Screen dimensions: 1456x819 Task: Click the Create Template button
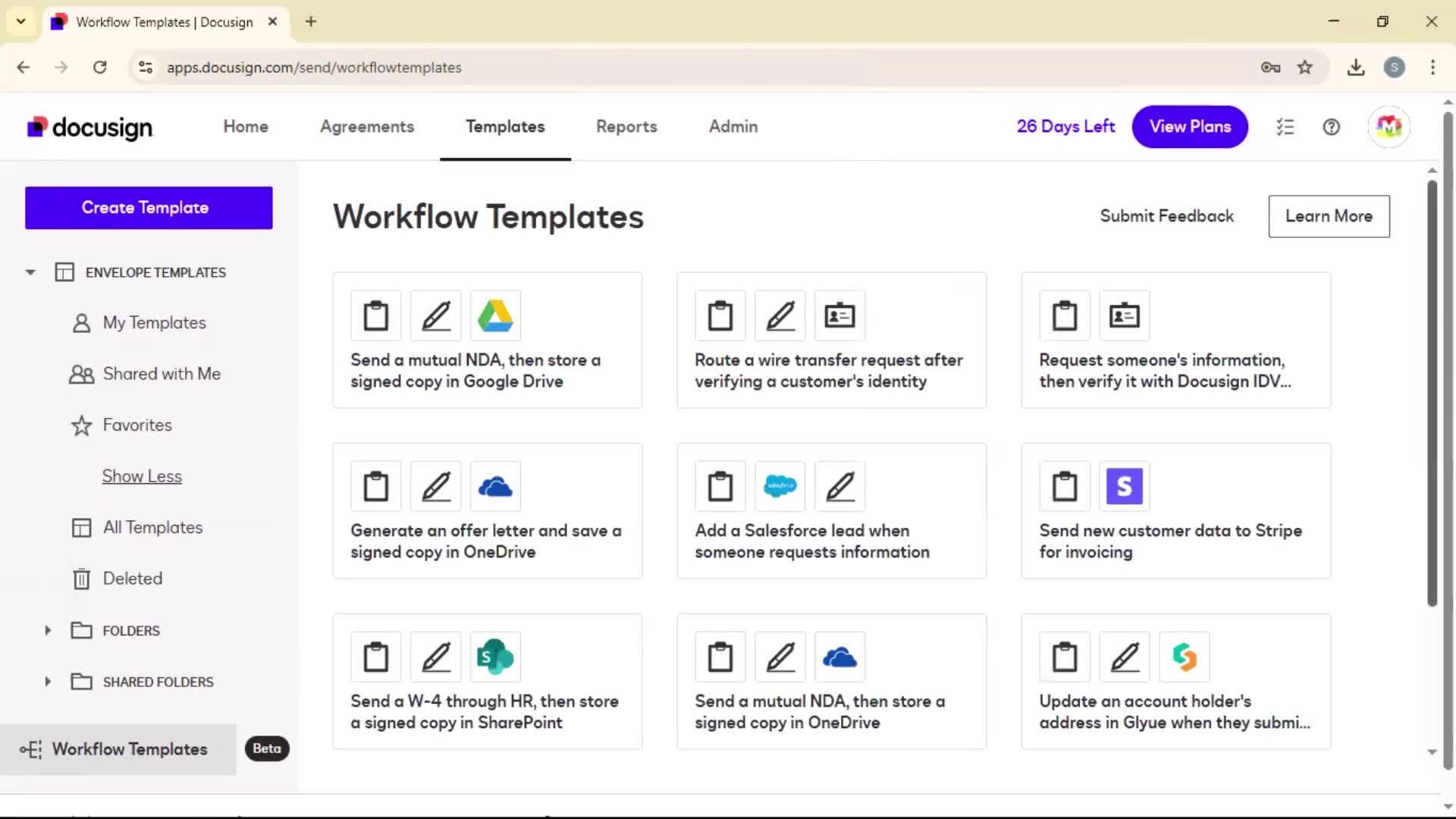[x=149, y=208]
